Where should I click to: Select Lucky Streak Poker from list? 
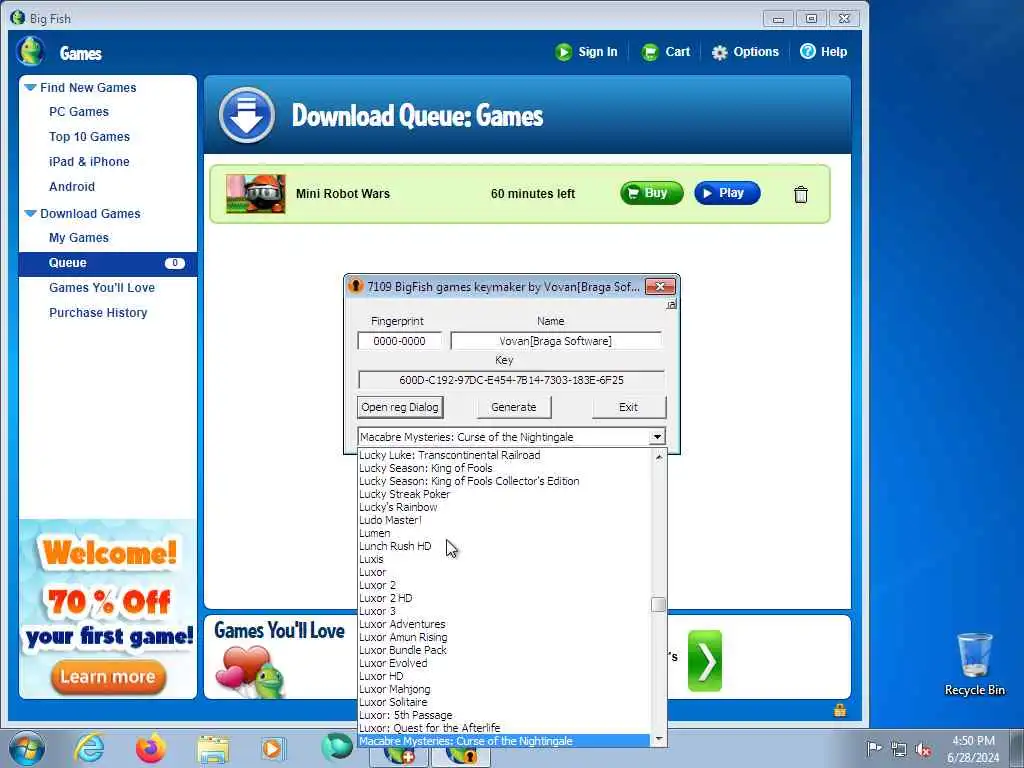[x=504, y=494]
